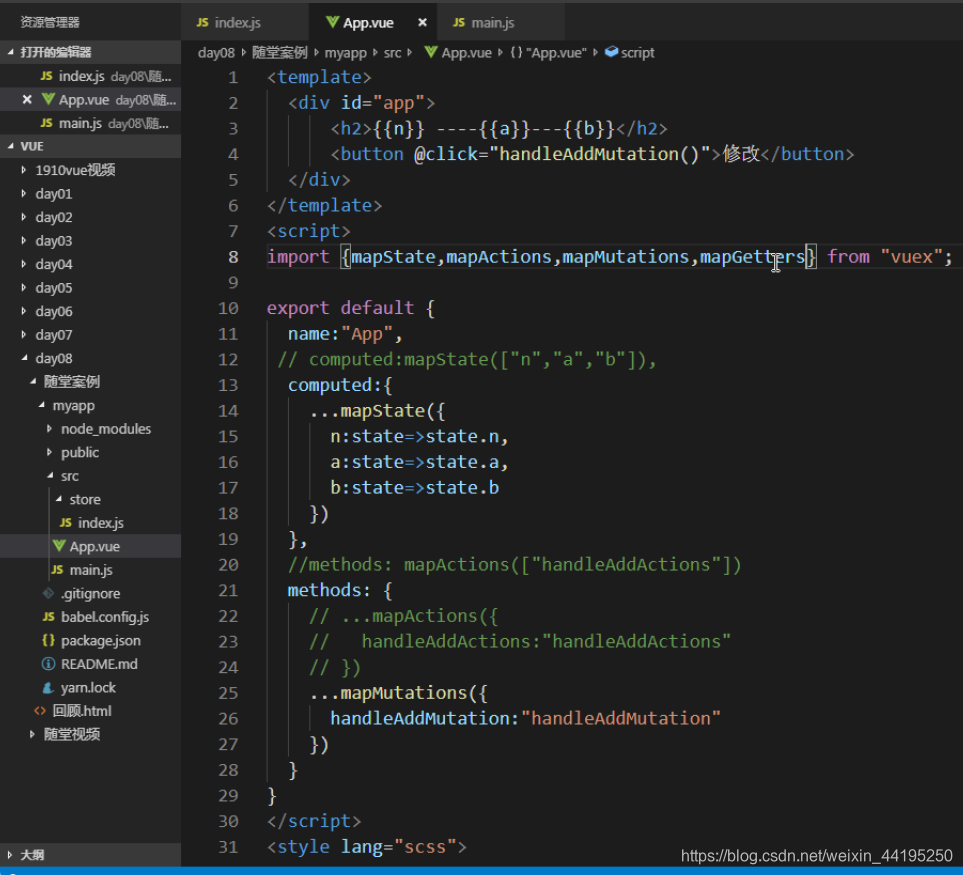Click the info icon beside README.md
The width and height of the screenshot is (963, 875).
click(48, 664)
